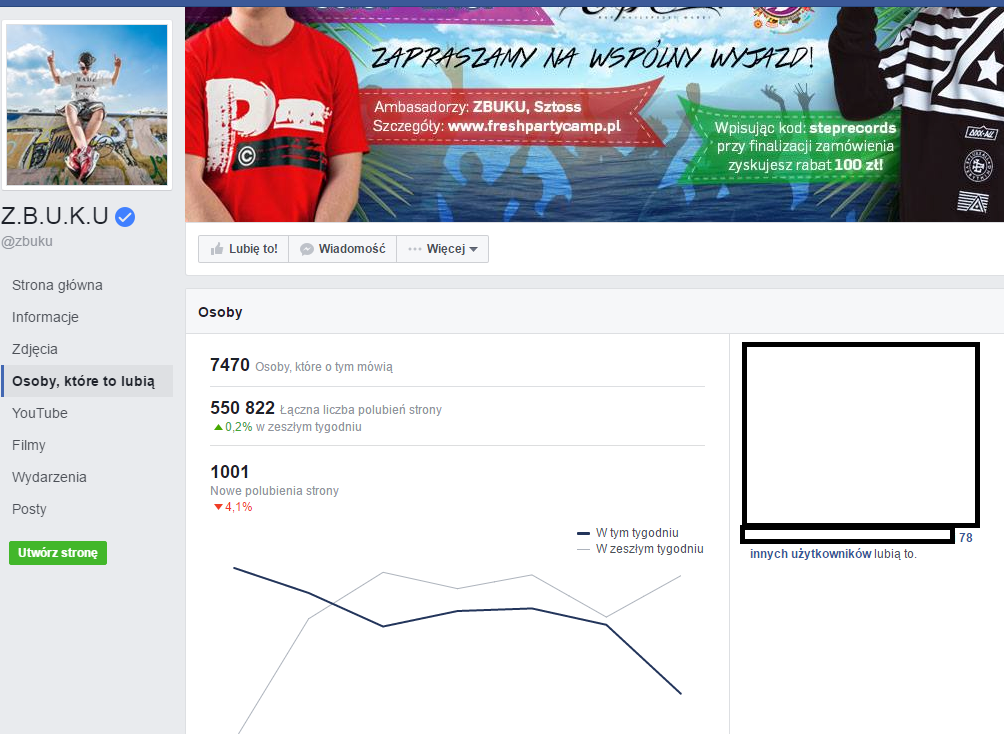The height and width of the screenshot is (734, 1004).
Task: Click the 7470 people talking count
Action: point(230,365)
